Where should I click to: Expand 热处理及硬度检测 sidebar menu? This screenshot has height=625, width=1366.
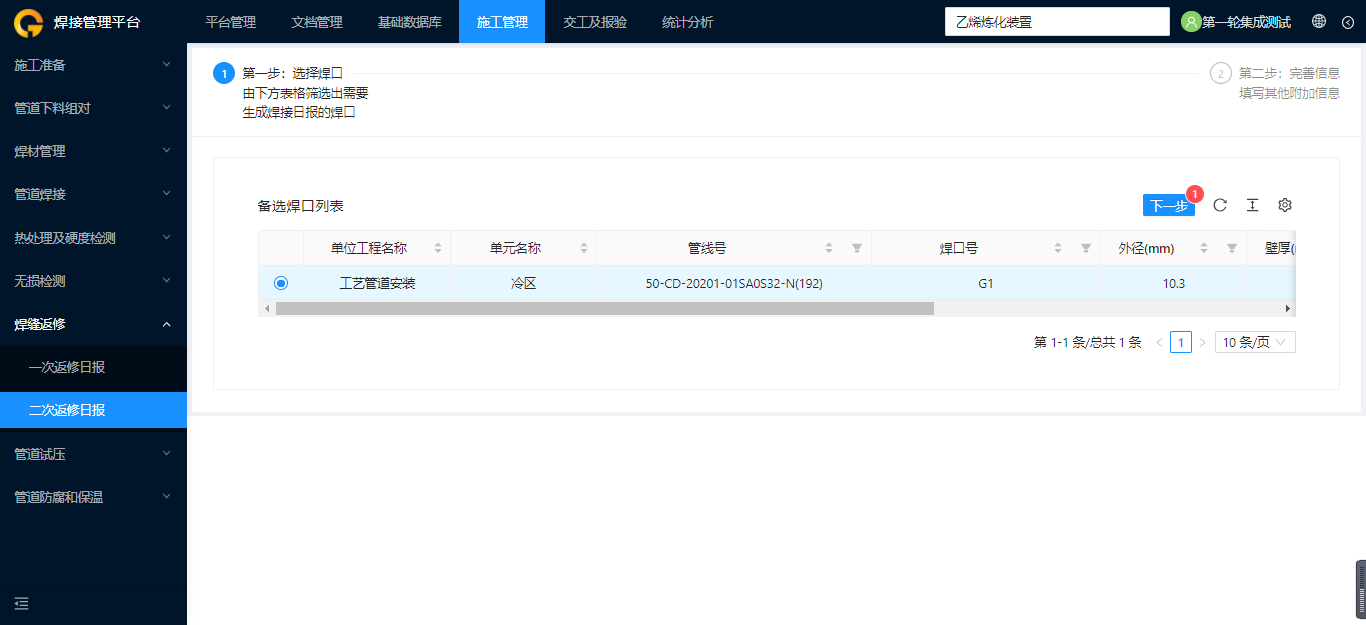tap(93, 238)
